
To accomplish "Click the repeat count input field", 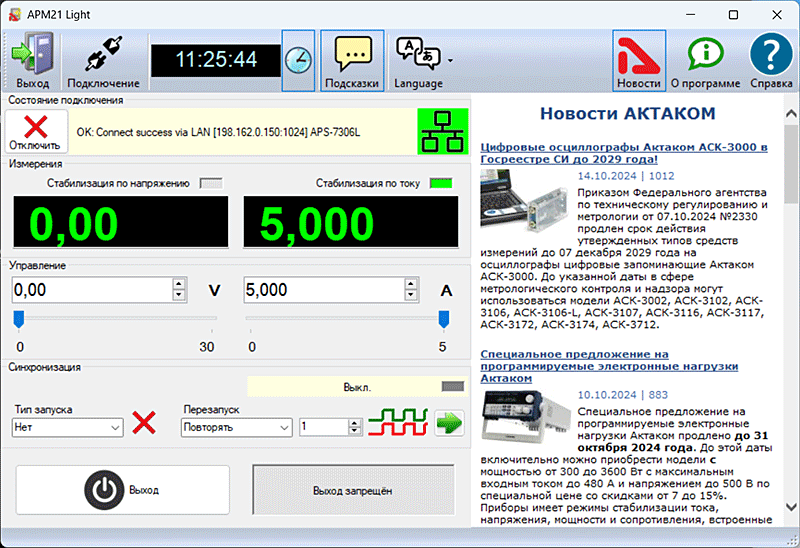I will [x=323, y=427].
